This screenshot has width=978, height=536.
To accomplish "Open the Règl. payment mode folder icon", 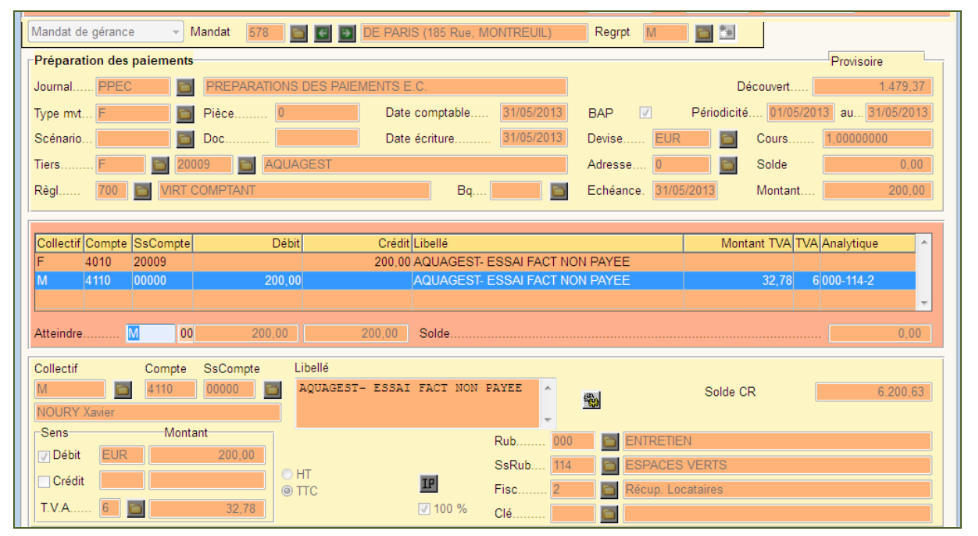I will tap(143, 190).
